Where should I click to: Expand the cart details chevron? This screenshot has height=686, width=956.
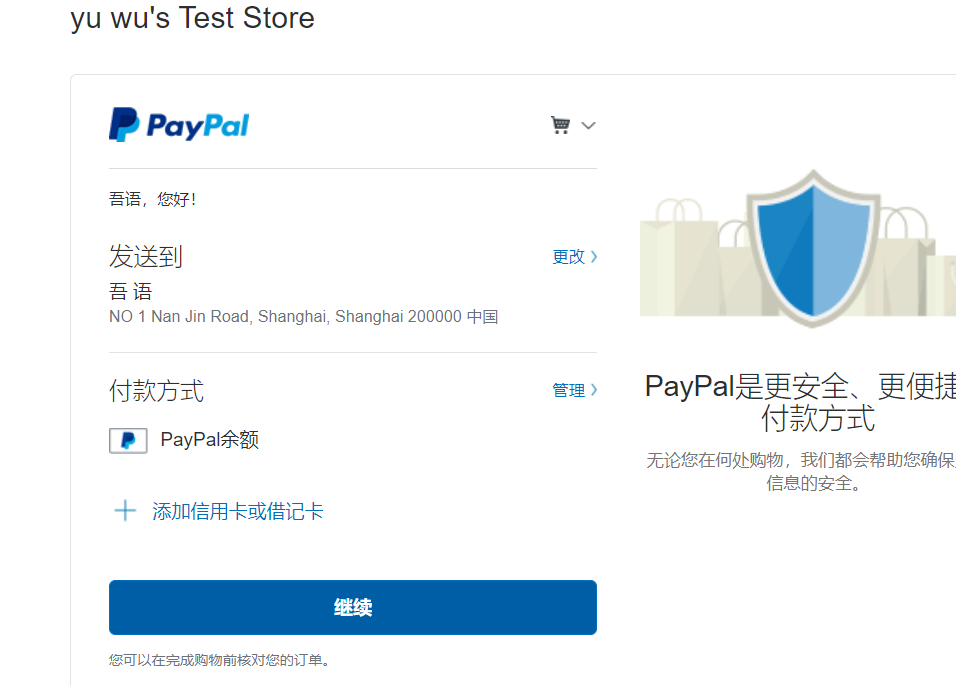pos(588,126)
